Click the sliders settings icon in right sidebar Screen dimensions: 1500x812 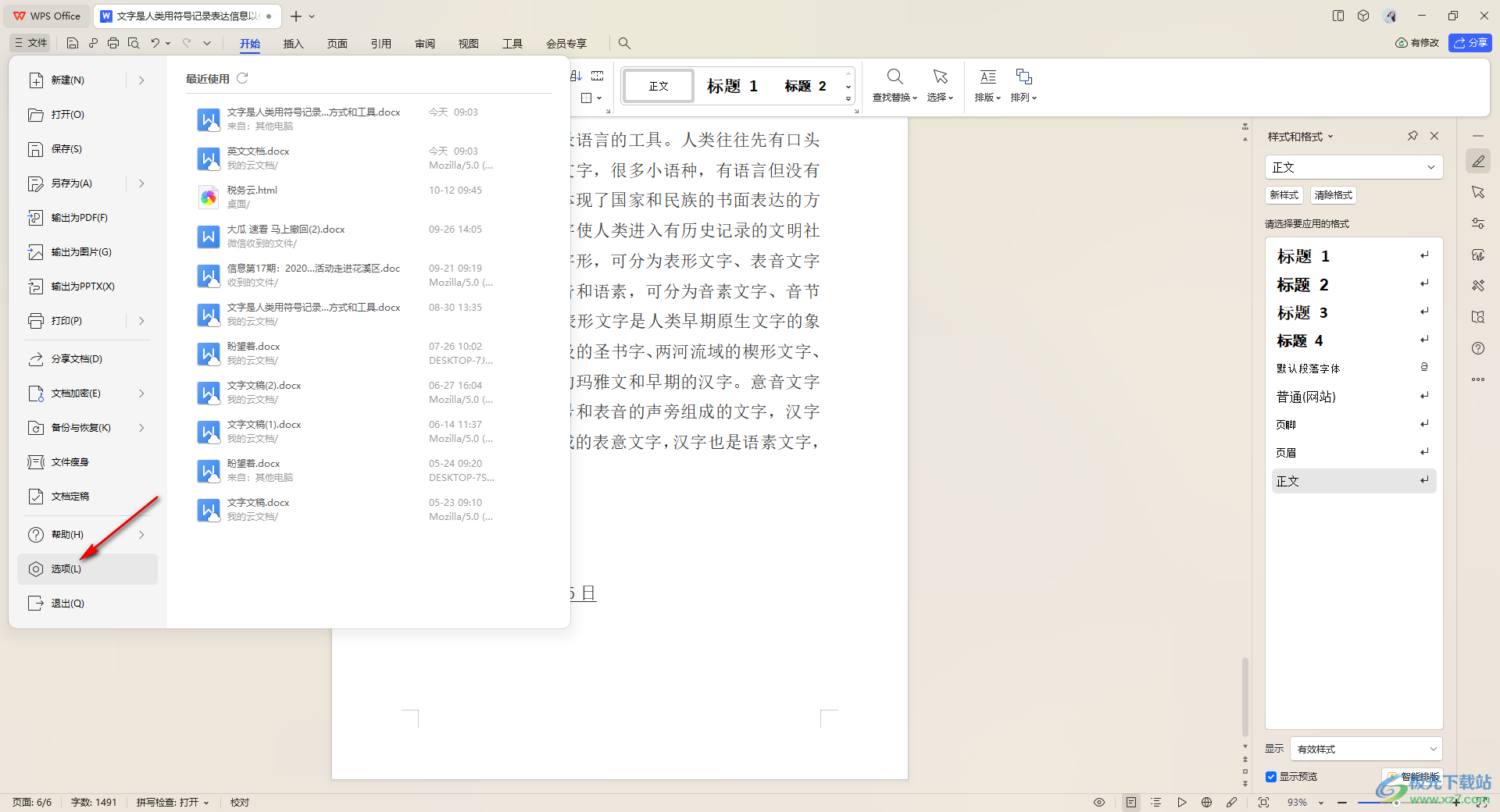(1478, 223)
